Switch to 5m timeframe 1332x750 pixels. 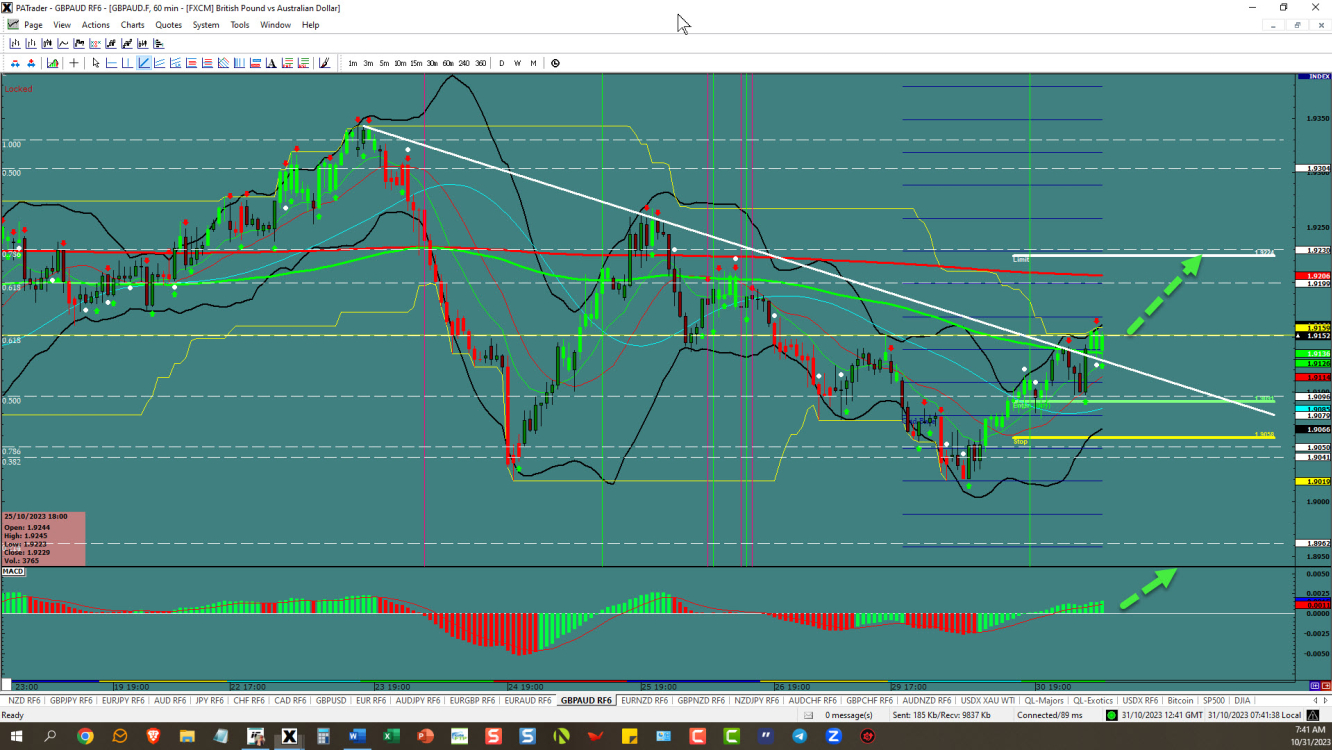pos(384,63)
